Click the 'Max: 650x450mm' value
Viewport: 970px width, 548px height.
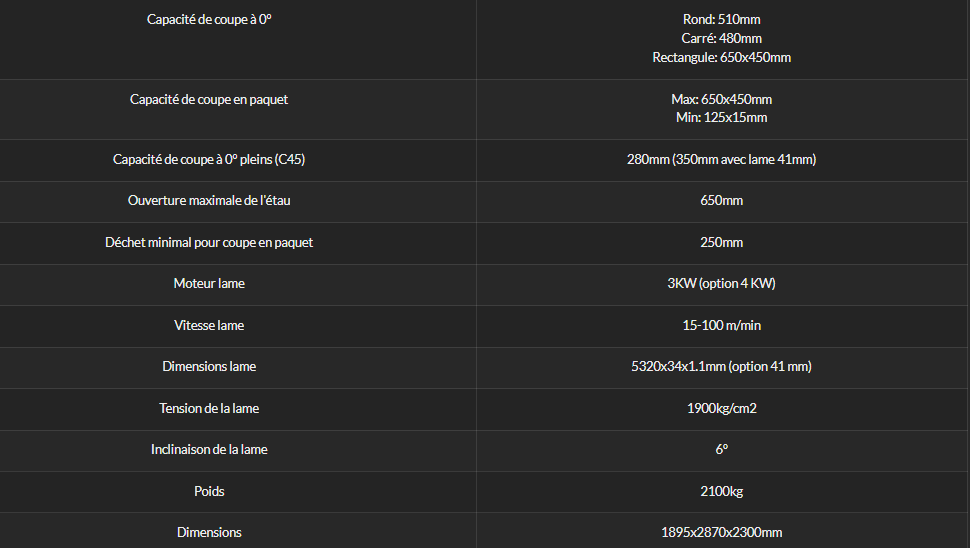(721, 99)
